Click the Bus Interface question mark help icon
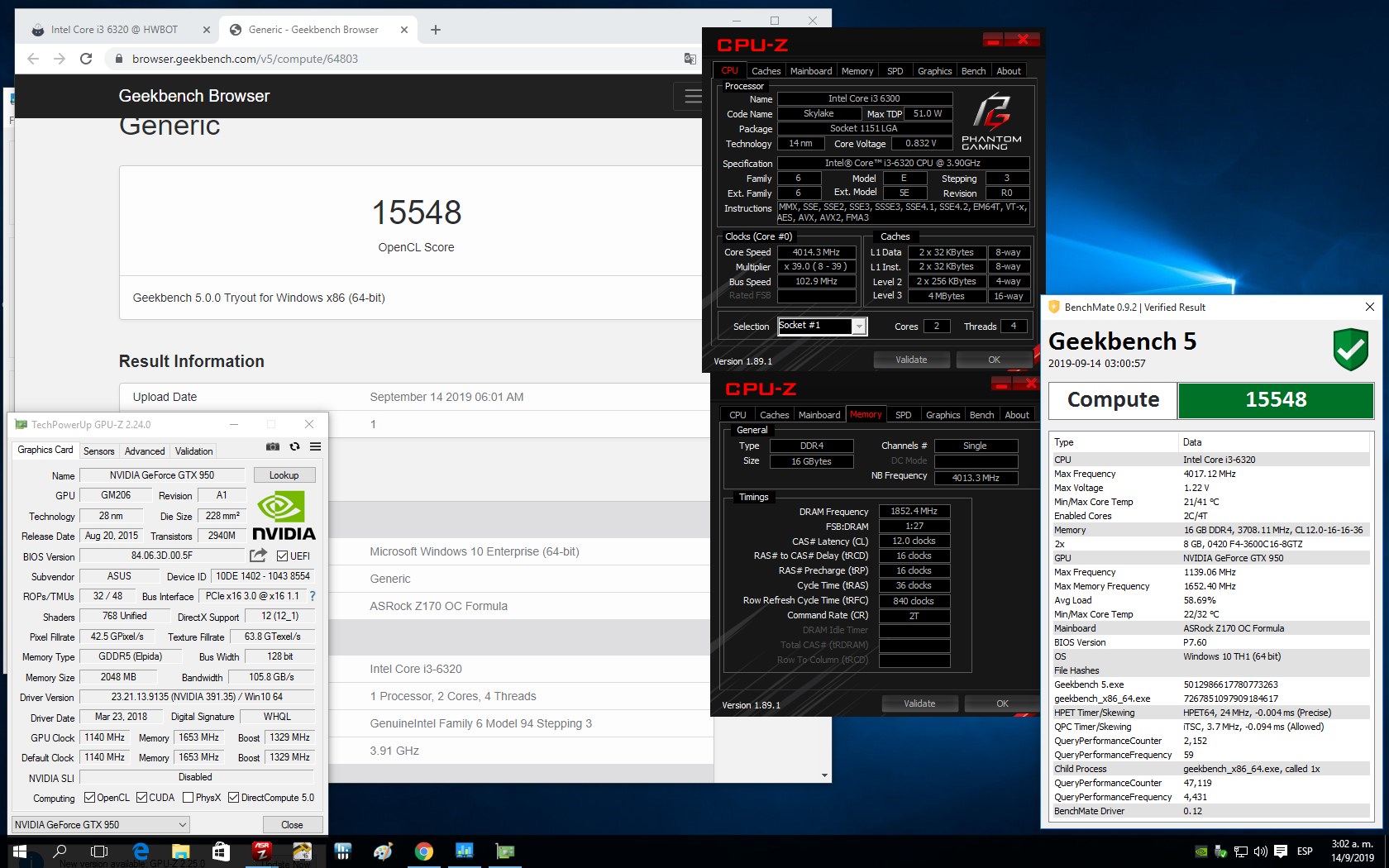Screen dimensions: 1389x868 point(313,596)
